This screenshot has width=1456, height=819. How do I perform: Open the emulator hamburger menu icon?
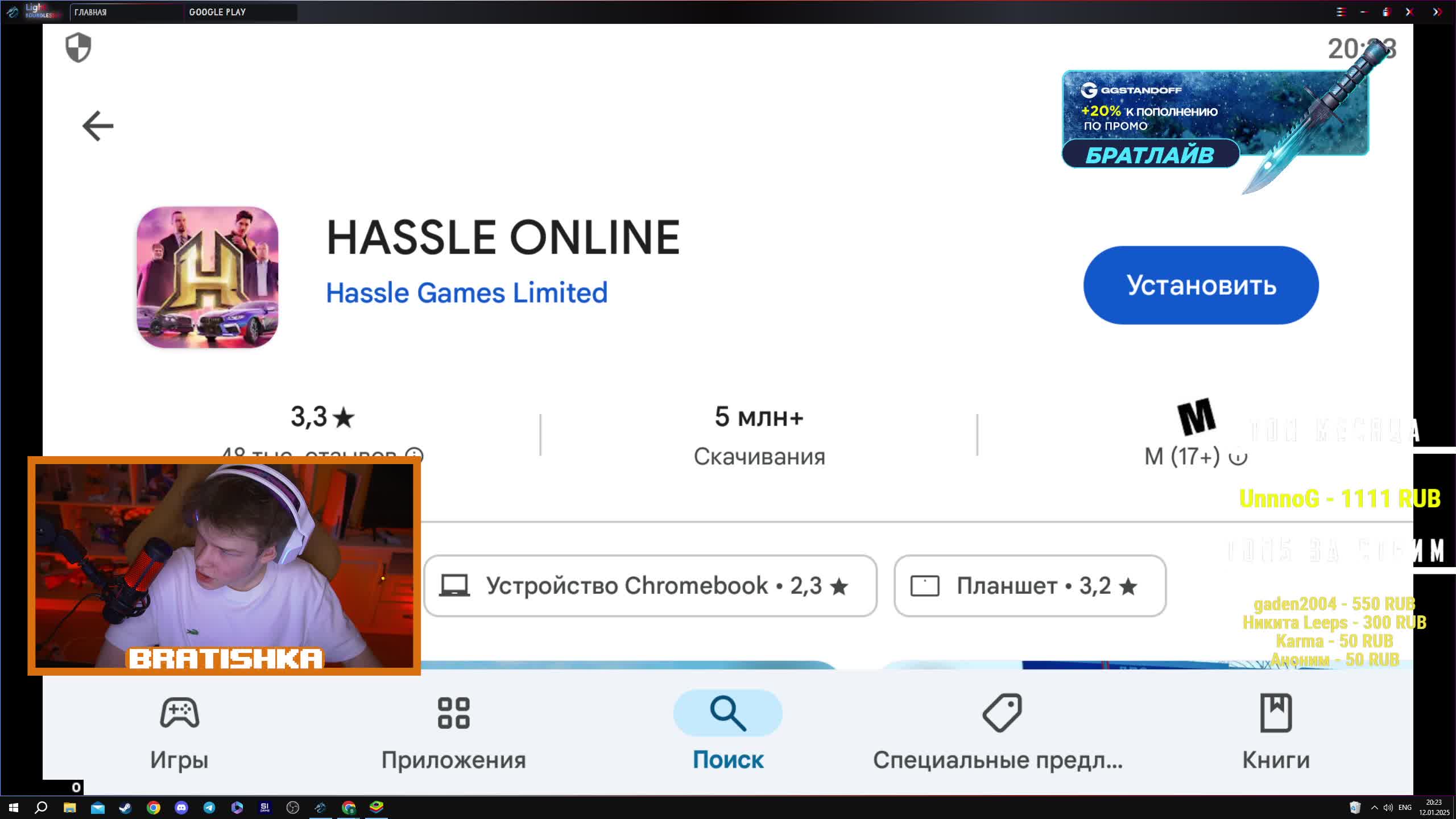click(1341, 12)
